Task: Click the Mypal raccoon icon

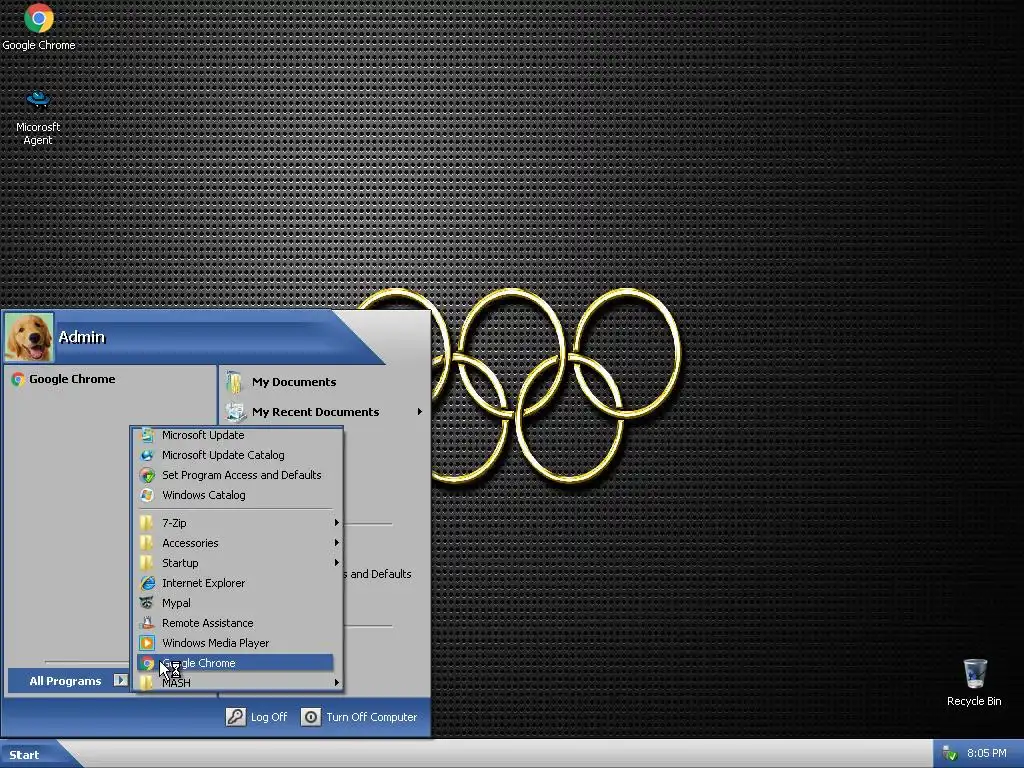Action: click(147, 603)
